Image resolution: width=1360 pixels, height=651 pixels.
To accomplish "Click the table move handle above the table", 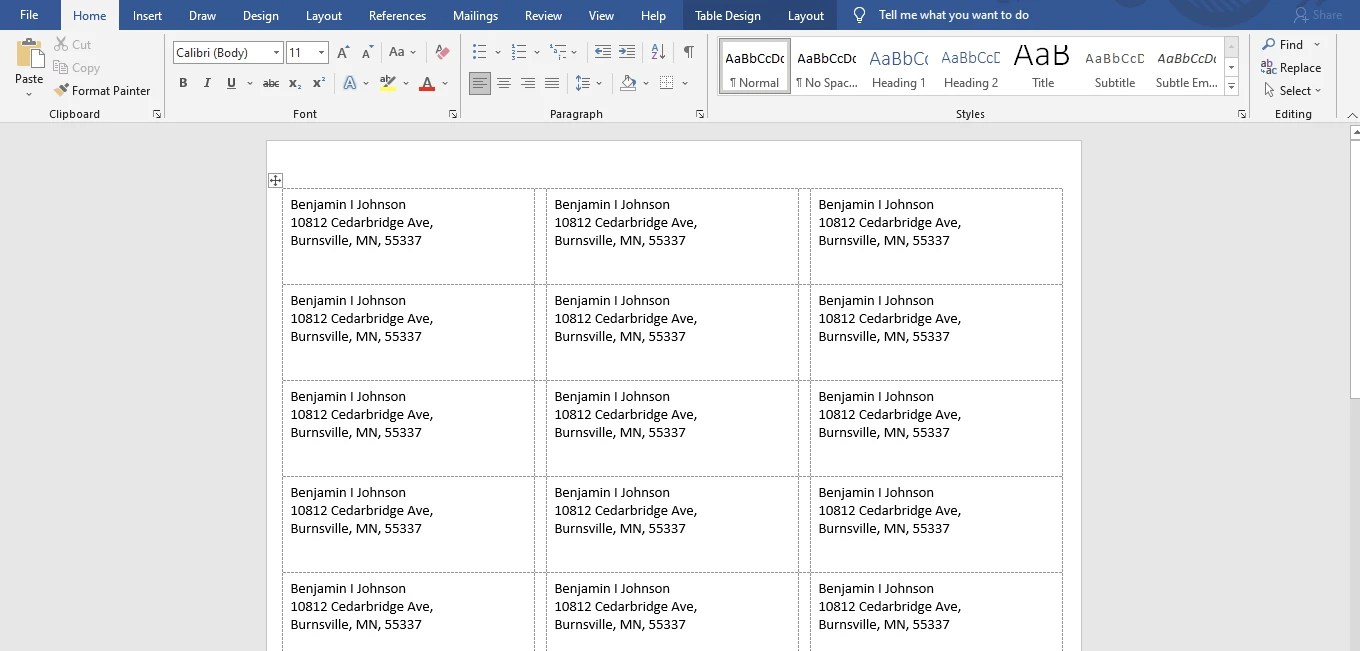I will pyautogui.click(x=275, y=180).
